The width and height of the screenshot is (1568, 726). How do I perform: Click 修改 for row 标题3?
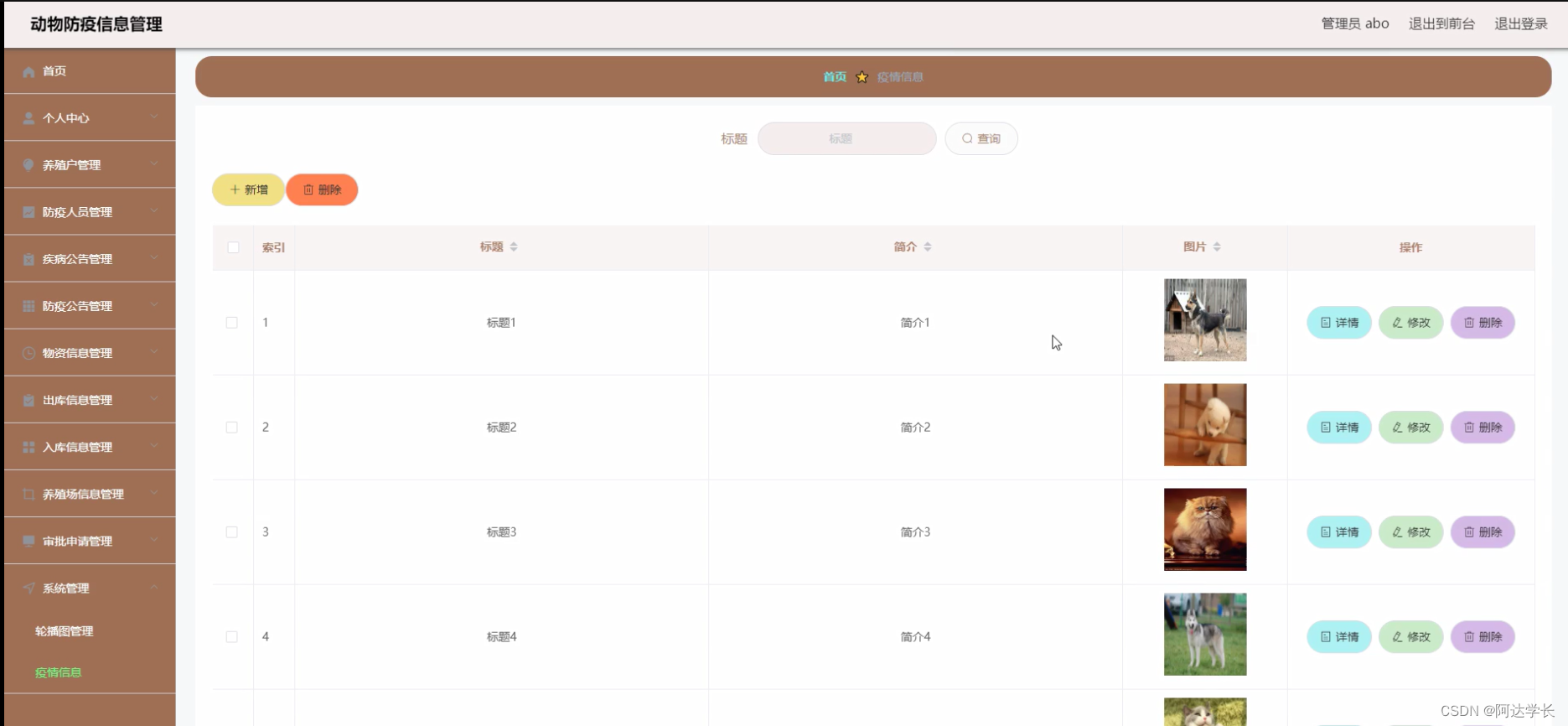(x=1411, y=532)
